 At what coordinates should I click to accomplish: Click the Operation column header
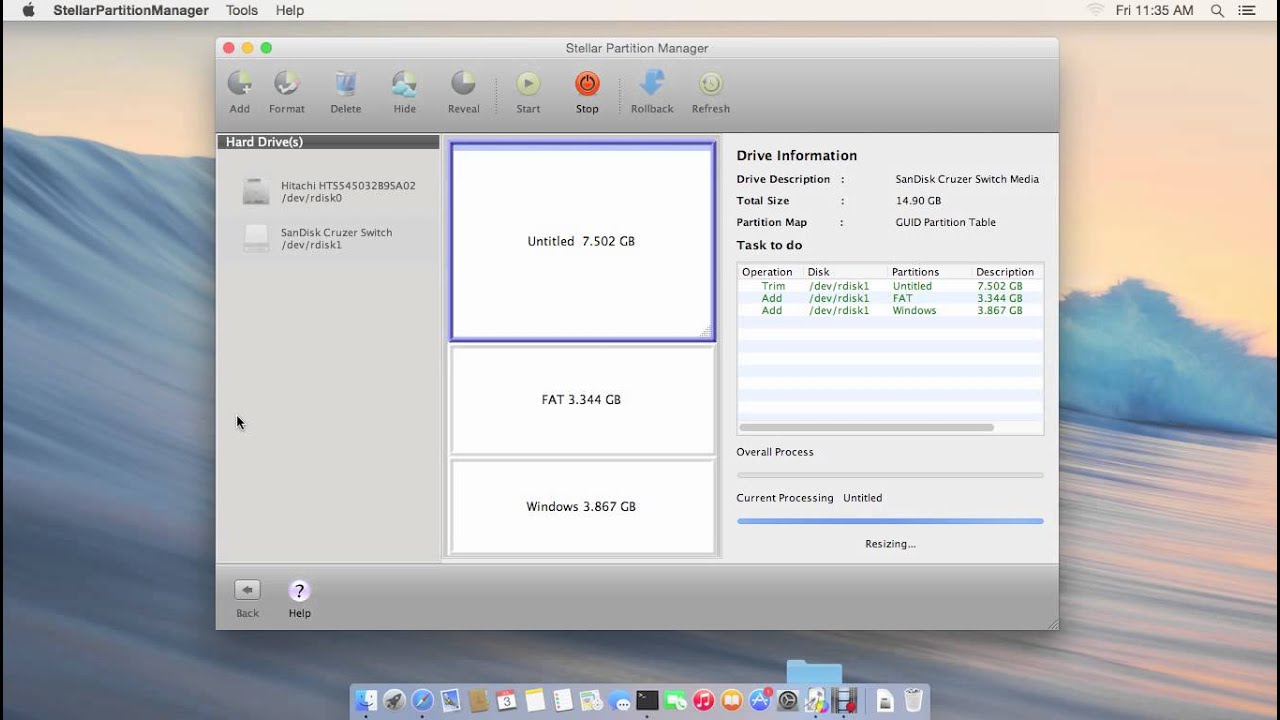[x=767, y=272]
